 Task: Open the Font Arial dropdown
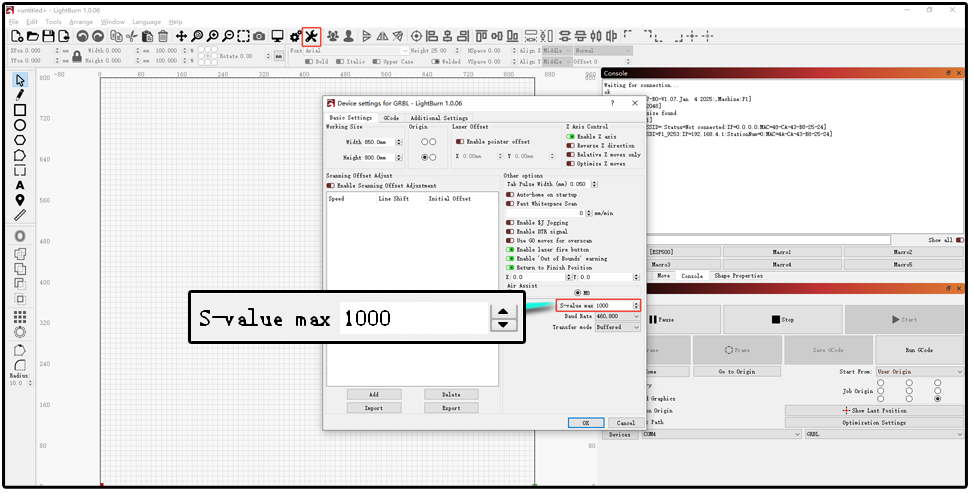[356, 51]
